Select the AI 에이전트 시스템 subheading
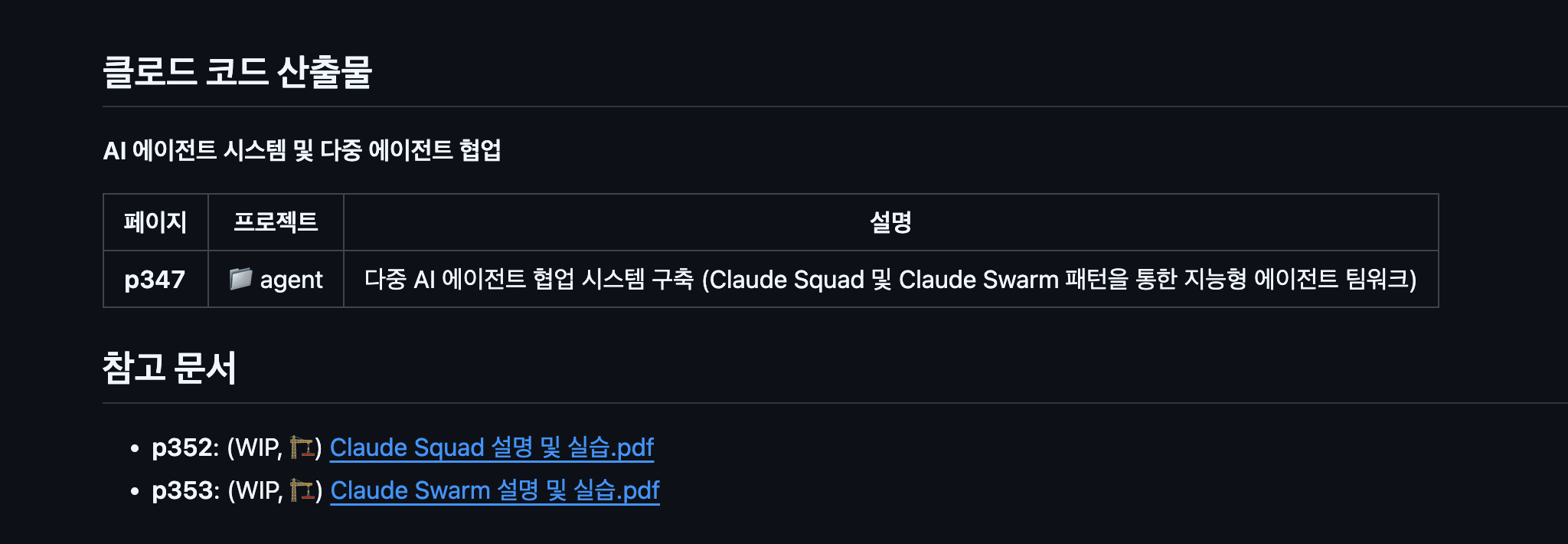The width and height of the screenshot is (1568, 544). pos(302,150)
